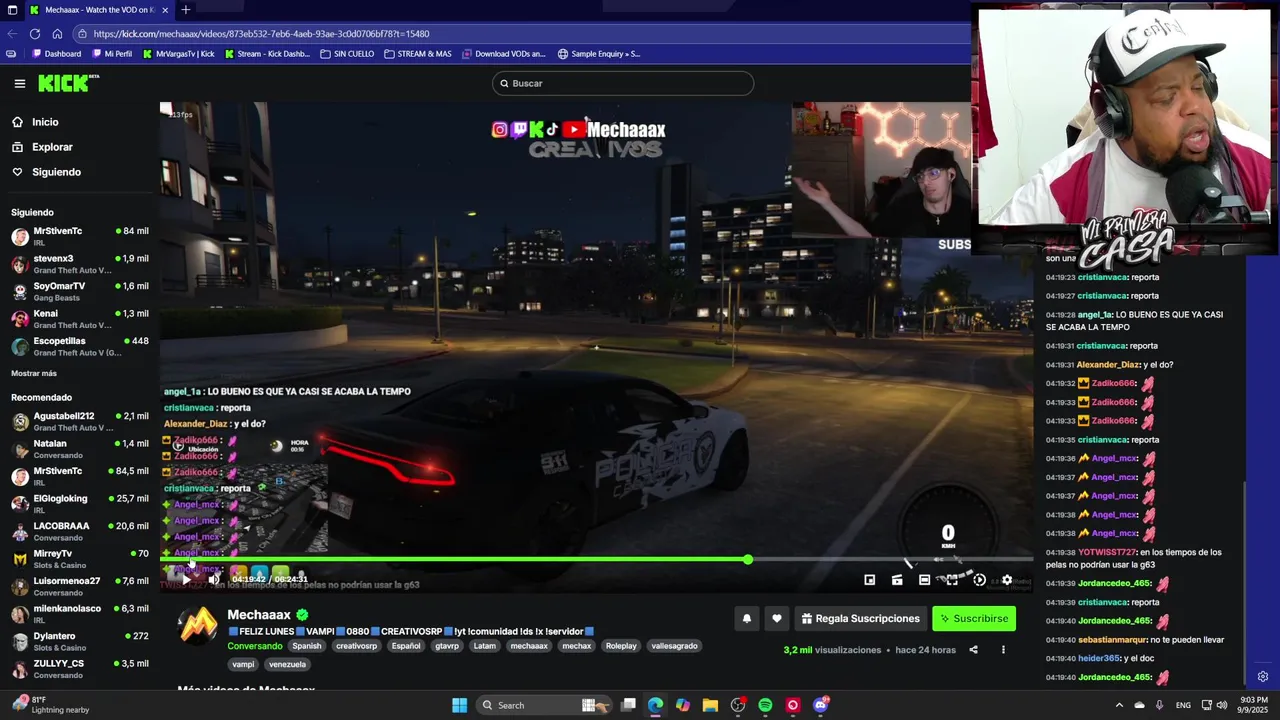Image resolution: width=1280 pixels, height=720 pixels.
Task: Select the gtavrp tag
Action: click(x=447, y=646)
